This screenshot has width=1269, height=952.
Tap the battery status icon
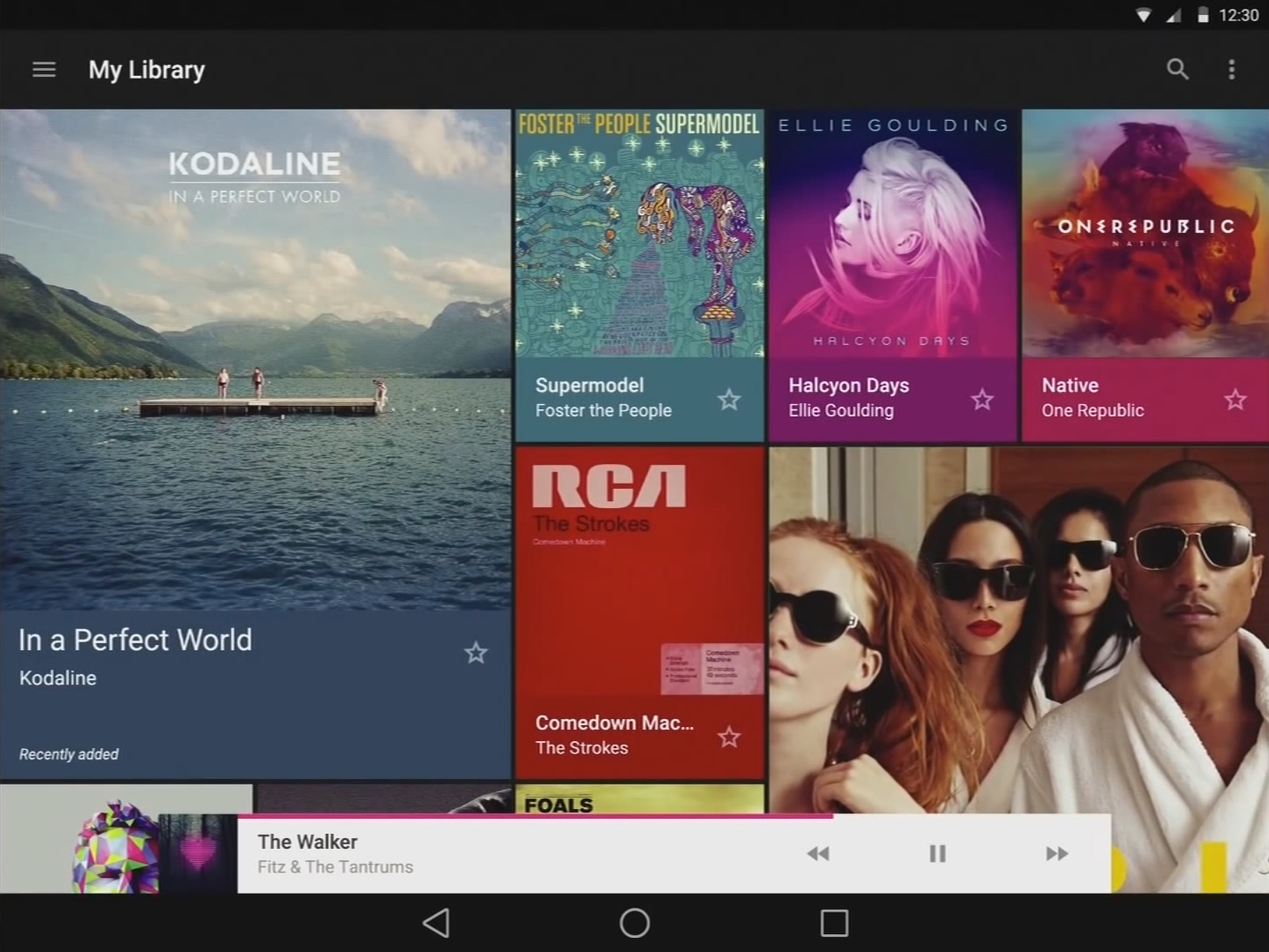pos(1202,15)
